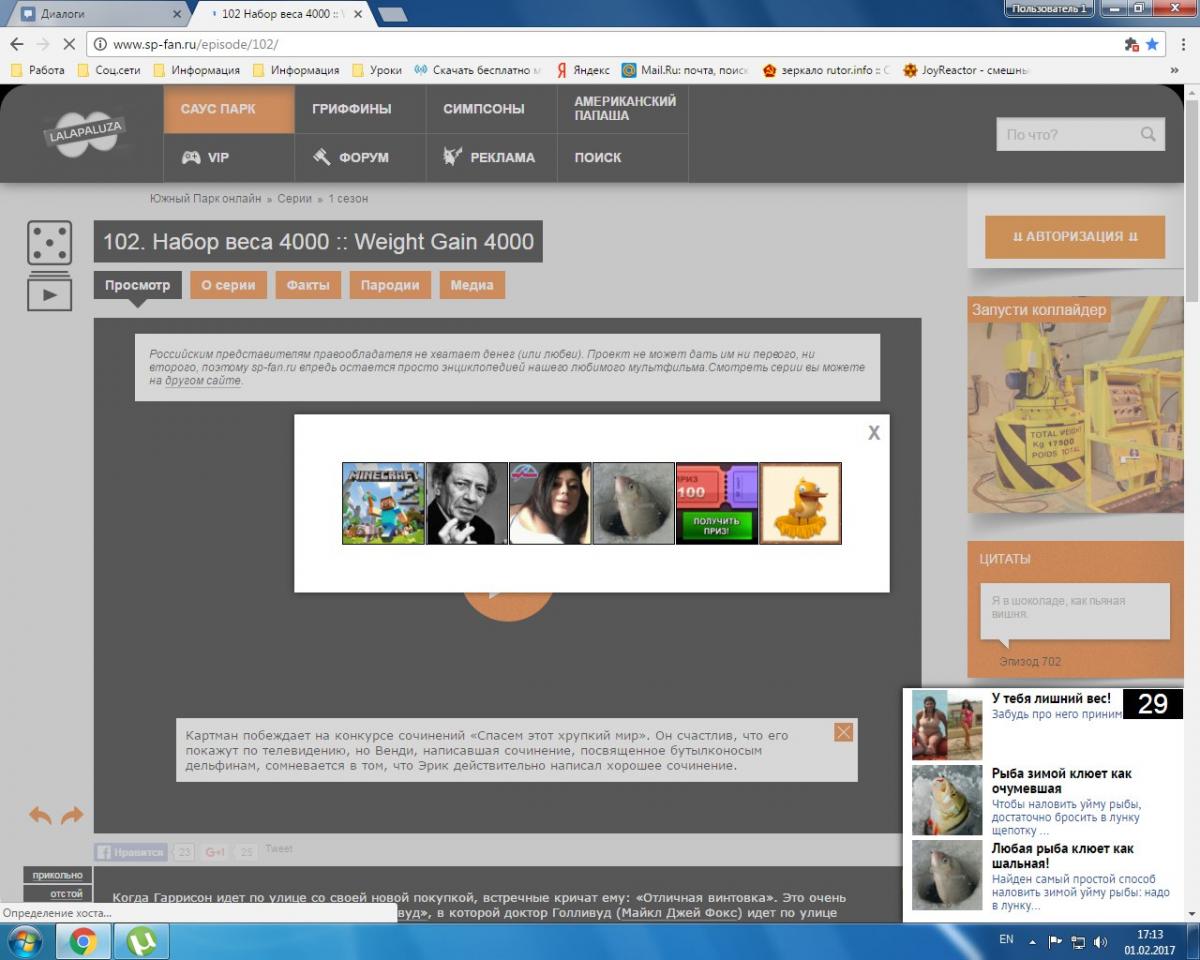Open the 'Запусти коллайдер' banner

pos(1075,405)
